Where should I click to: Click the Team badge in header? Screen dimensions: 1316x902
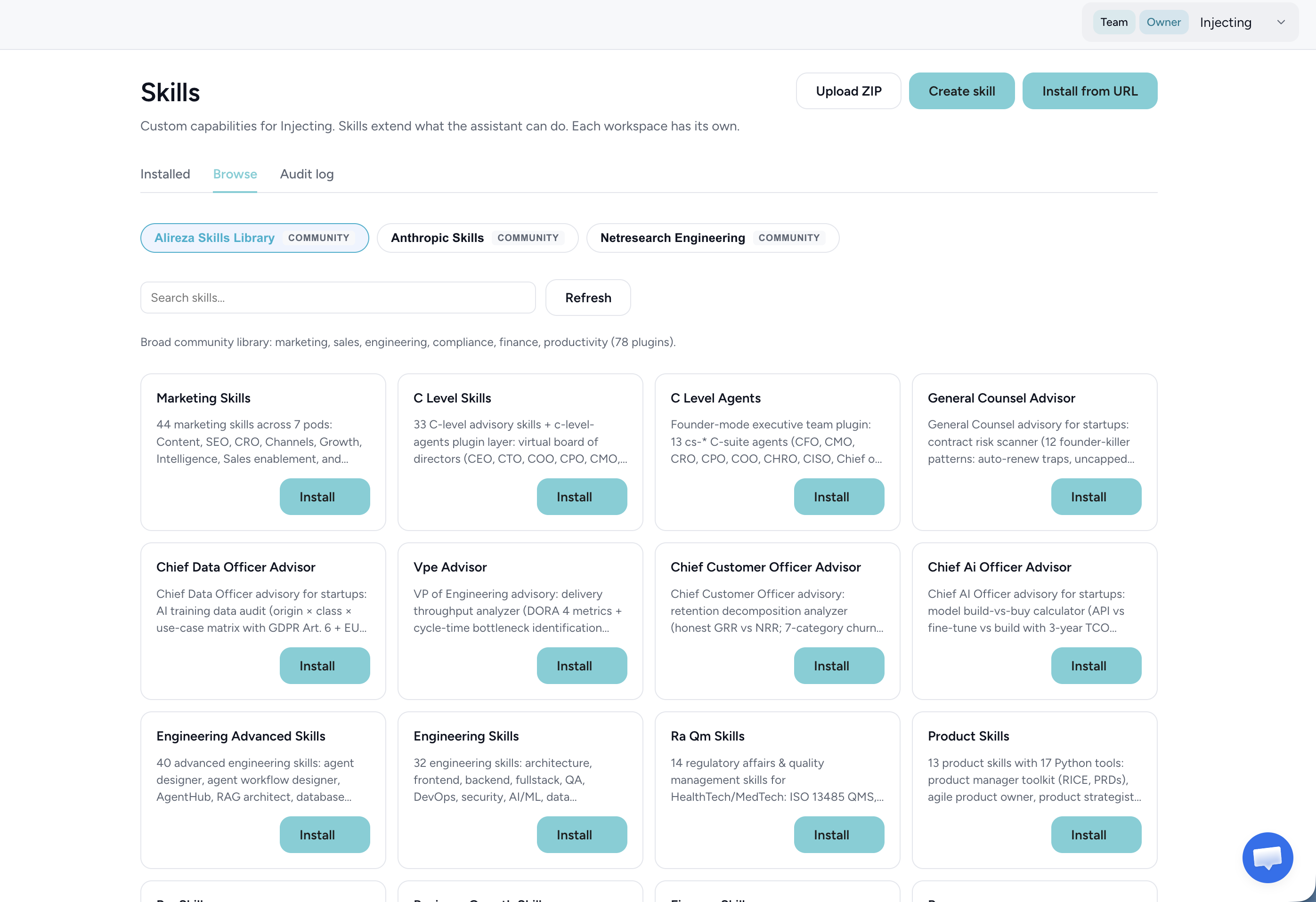[x=1113, y=22]
